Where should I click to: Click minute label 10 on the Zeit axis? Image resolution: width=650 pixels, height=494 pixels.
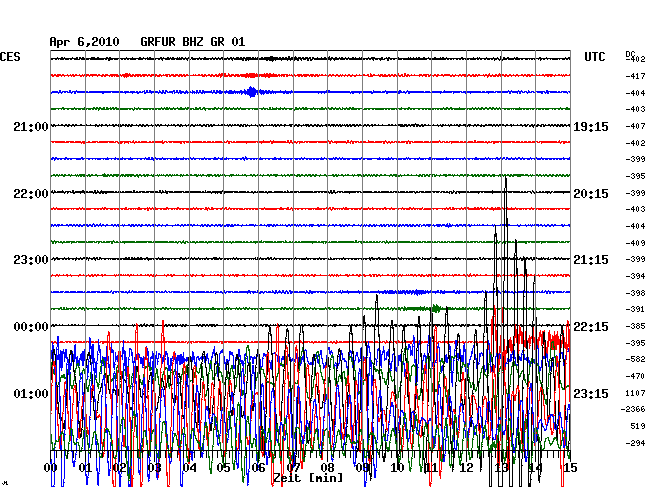coord(397,468)
